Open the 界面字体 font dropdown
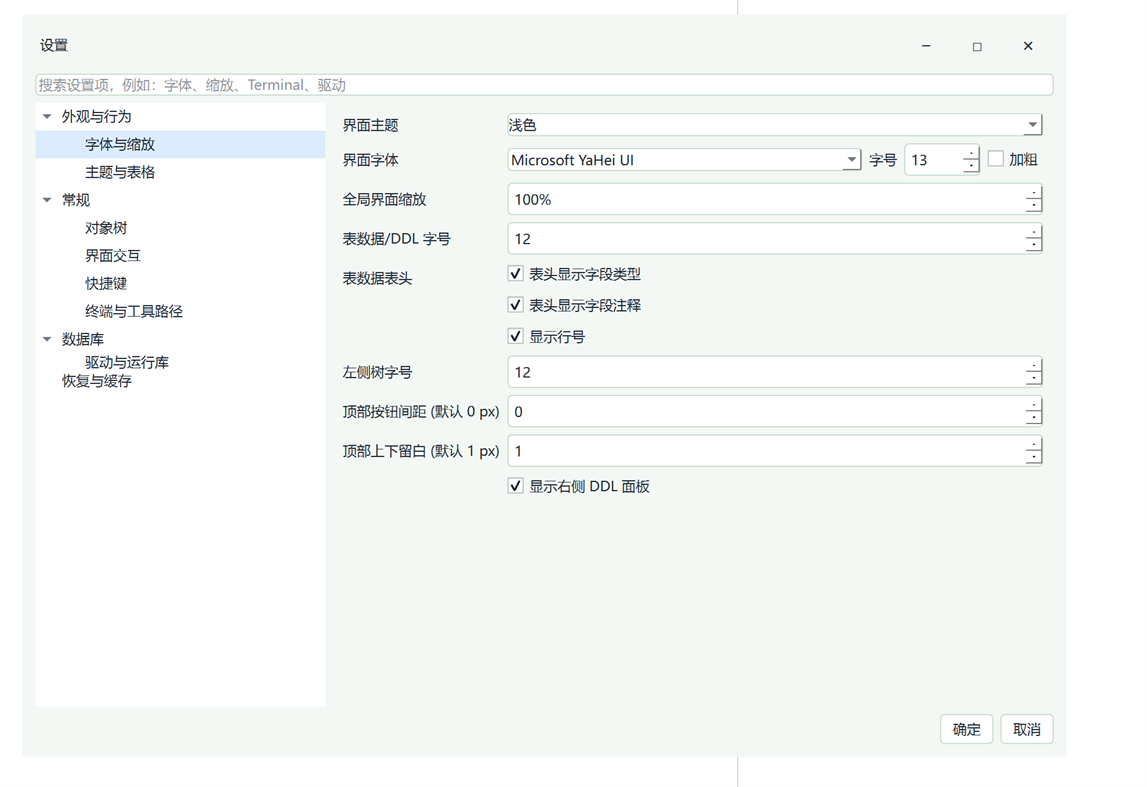 (851, 159)
